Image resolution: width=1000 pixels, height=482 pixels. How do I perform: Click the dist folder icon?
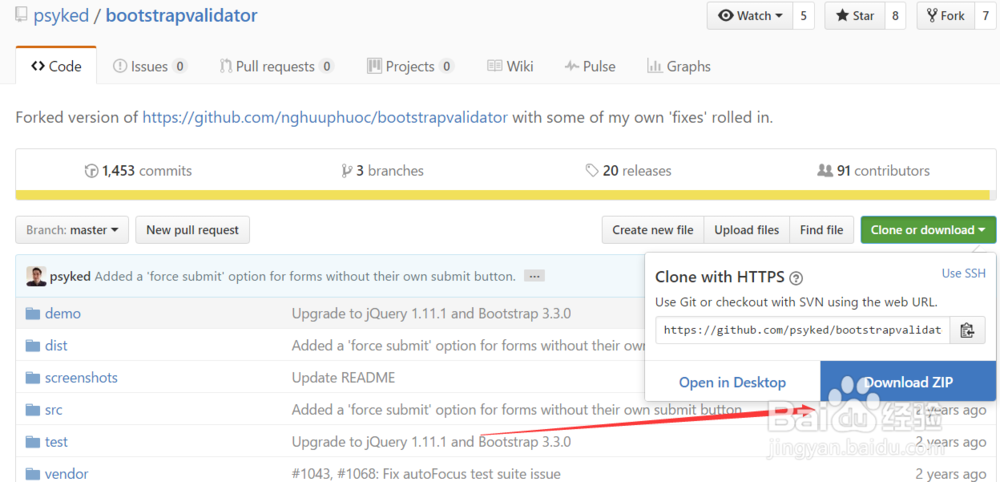pyautogui.click(x=33, y=346)
